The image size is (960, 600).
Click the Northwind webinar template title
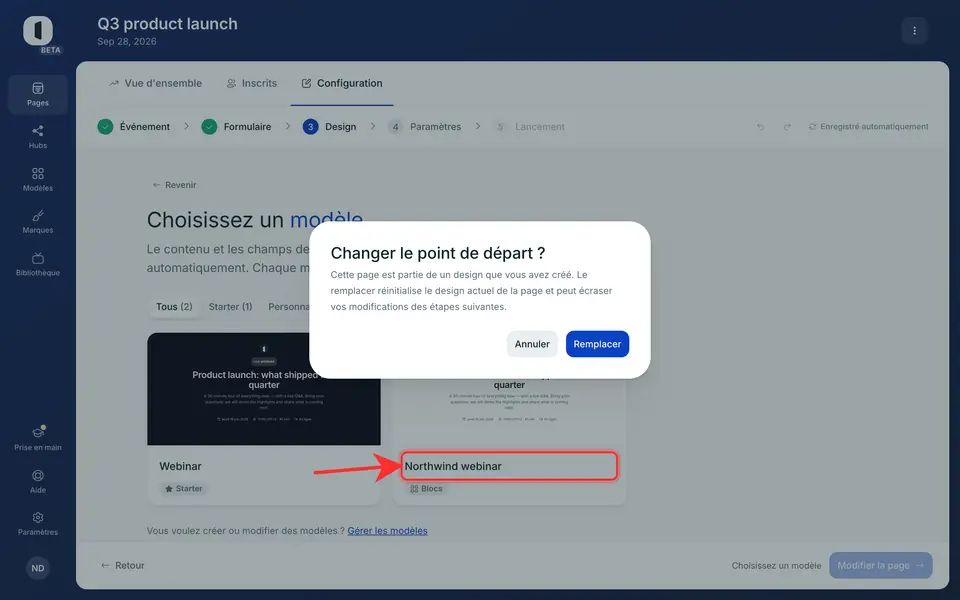tap(453, 466)
